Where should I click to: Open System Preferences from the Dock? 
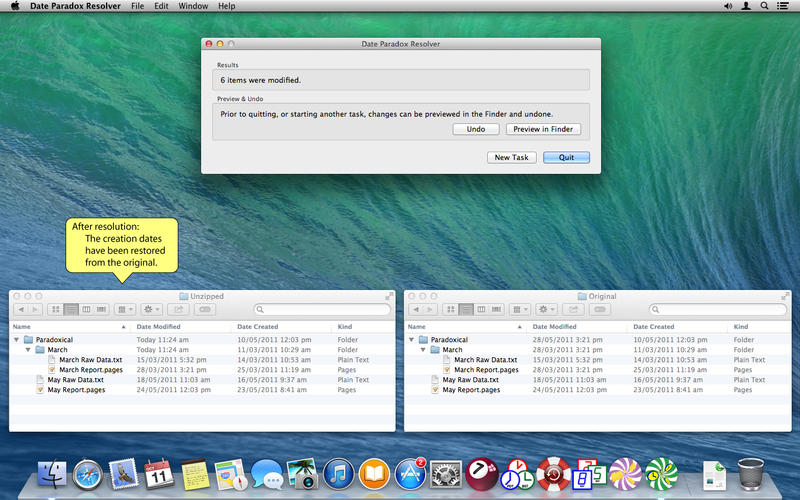(446, 474)
